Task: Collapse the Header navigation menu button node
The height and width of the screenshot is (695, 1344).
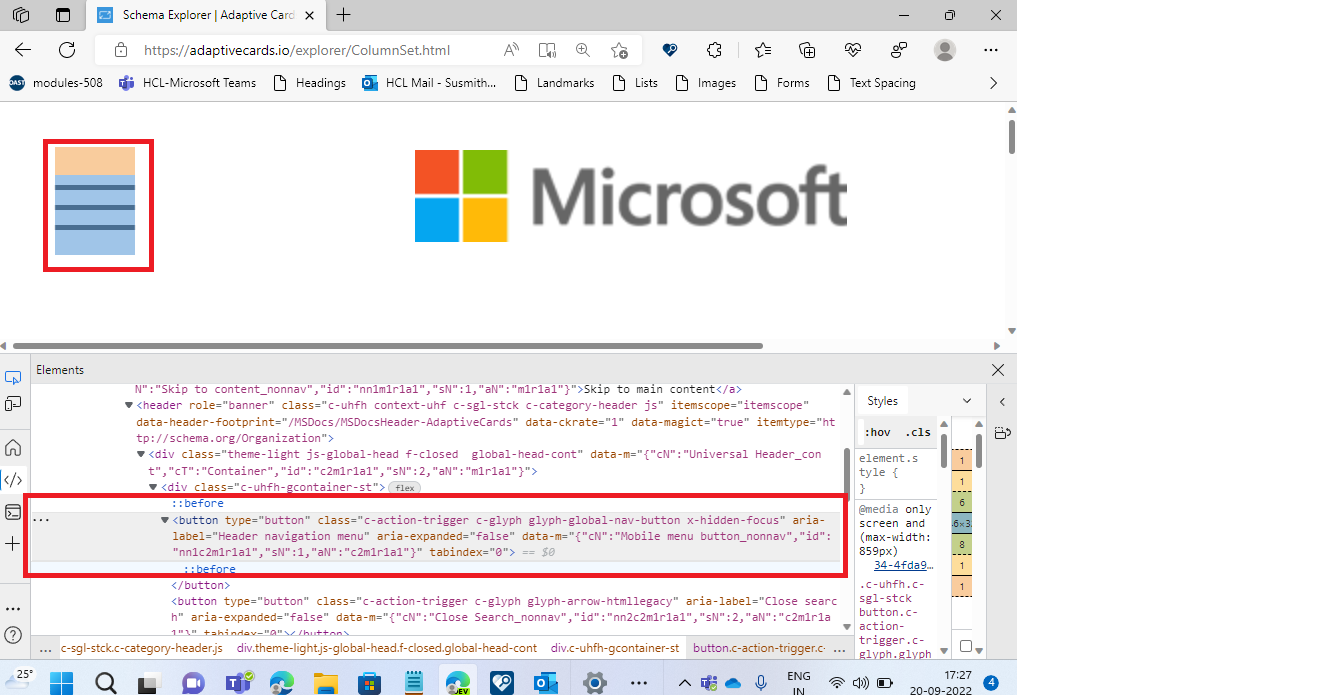Action: coord(166,520)
